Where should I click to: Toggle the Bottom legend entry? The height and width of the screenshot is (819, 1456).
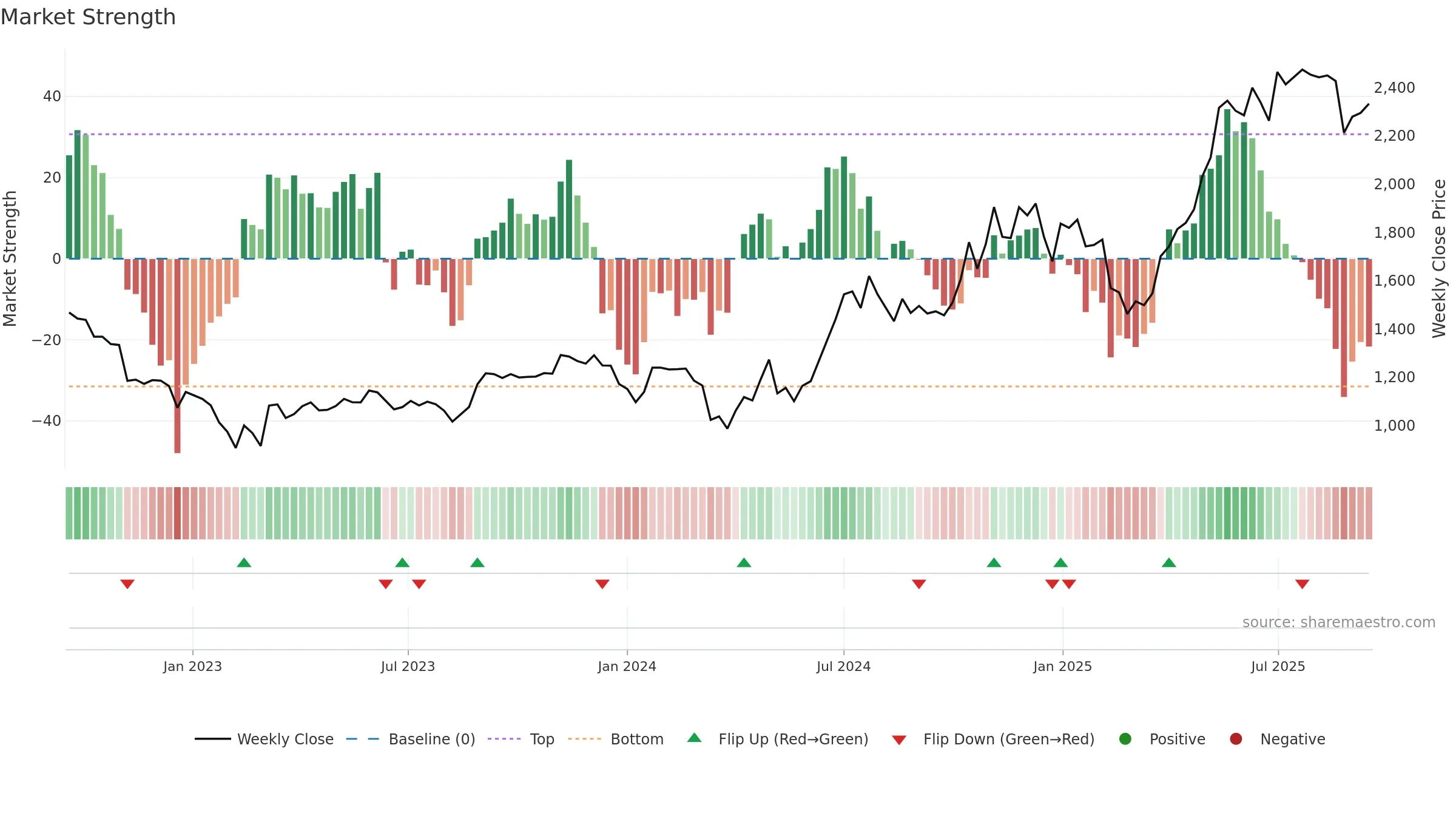pos(616,739)
